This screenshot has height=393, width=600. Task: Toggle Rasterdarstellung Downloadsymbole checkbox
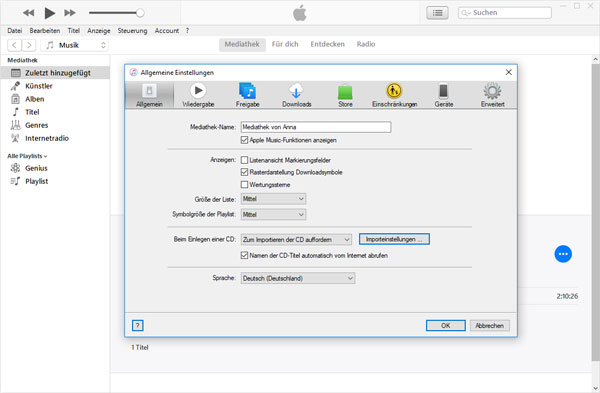244,172
